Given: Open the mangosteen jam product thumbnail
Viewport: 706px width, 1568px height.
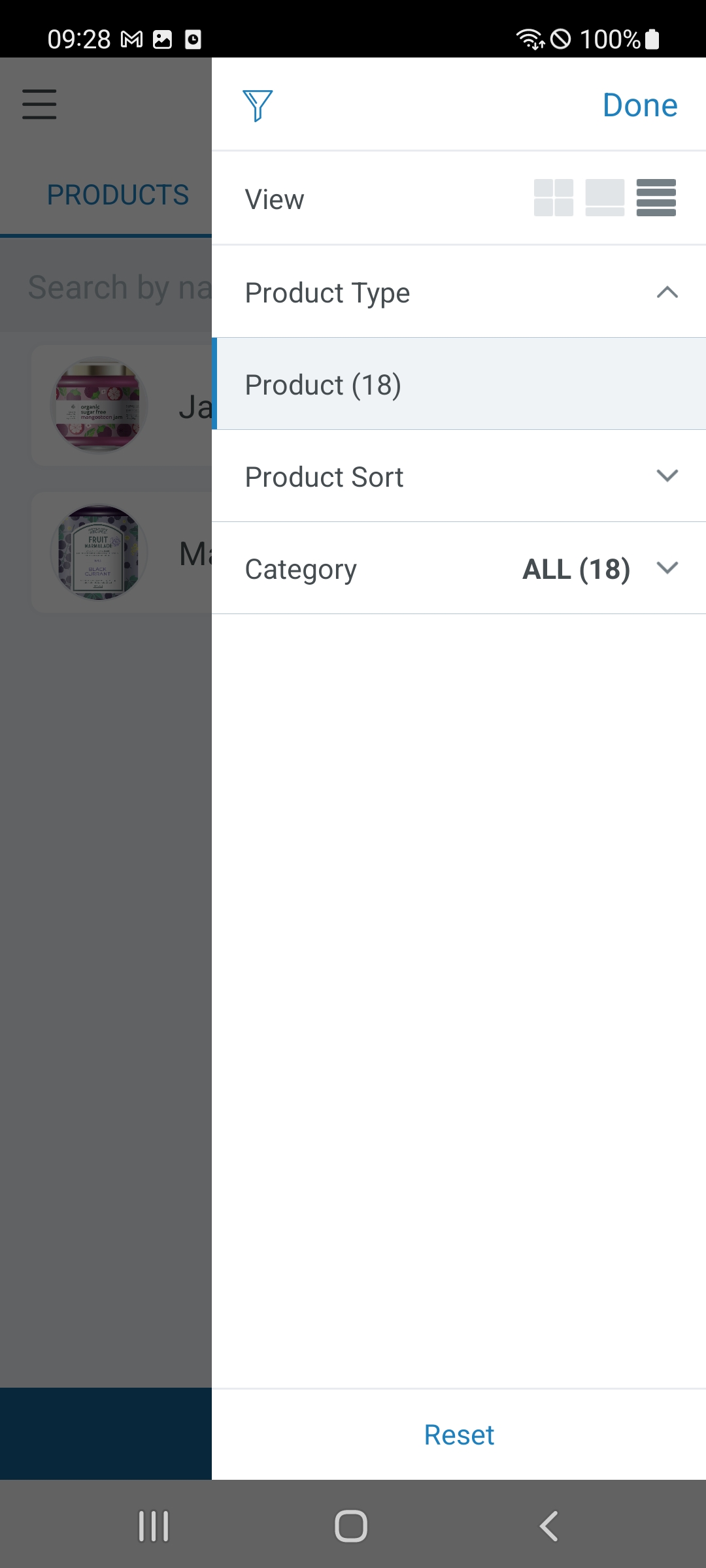Looking at the screenshot, I should 99,405.
